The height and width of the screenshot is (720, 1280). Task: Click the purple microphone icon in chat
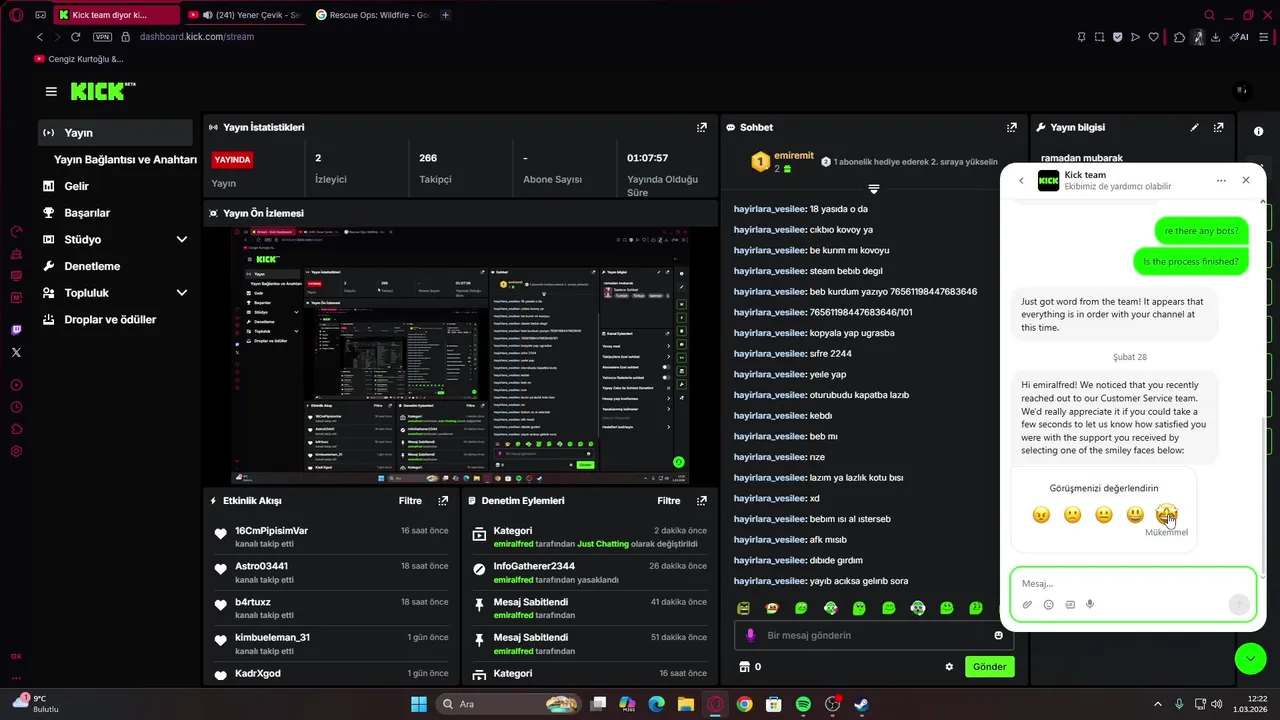tap(751, 635)
